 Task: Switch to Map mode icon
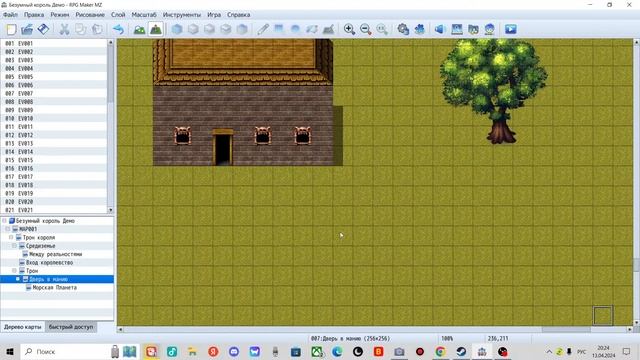140,29
